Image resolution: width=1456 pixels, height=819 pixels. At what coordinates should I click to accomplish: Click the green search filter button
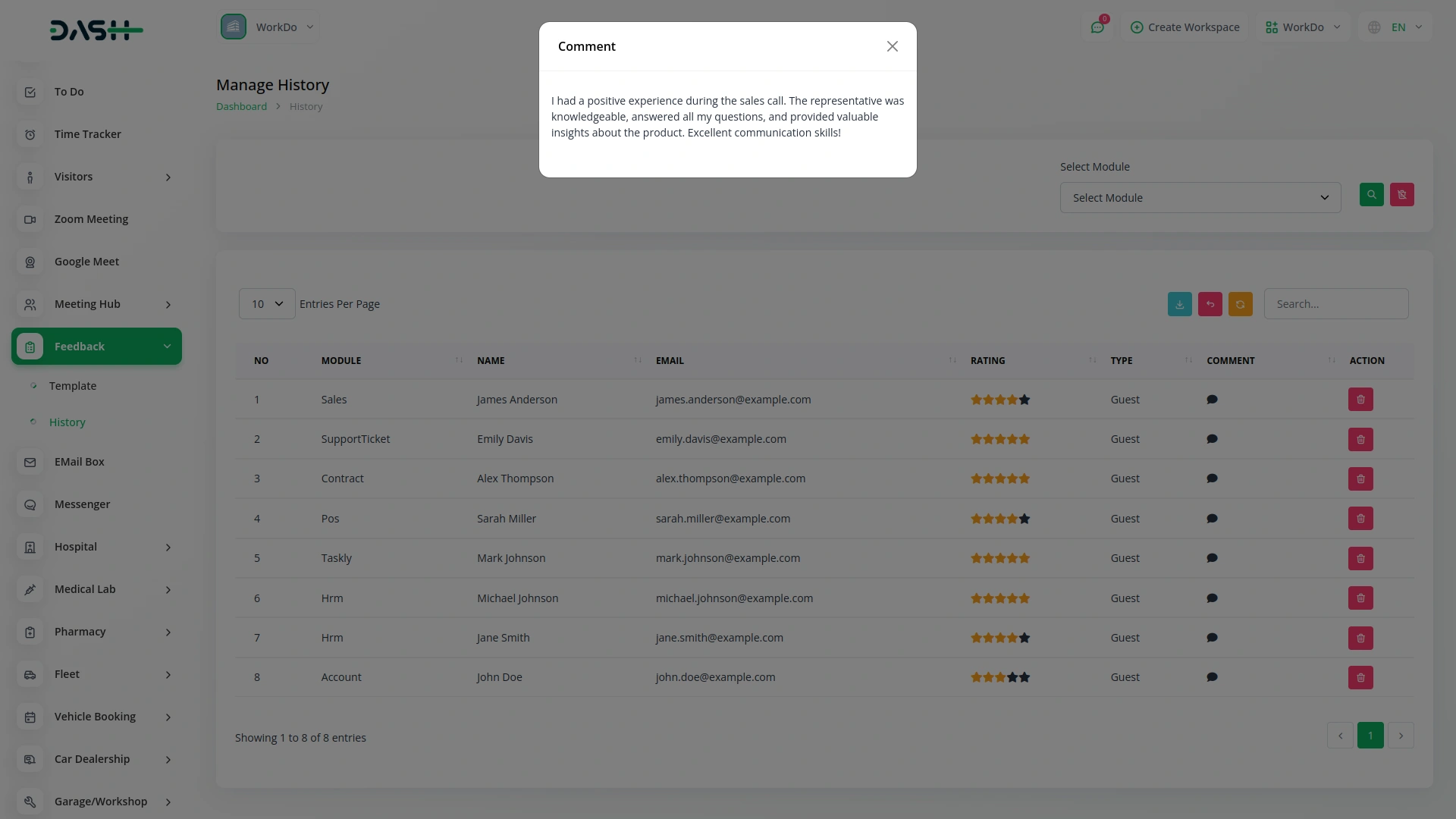point(1371,195)
